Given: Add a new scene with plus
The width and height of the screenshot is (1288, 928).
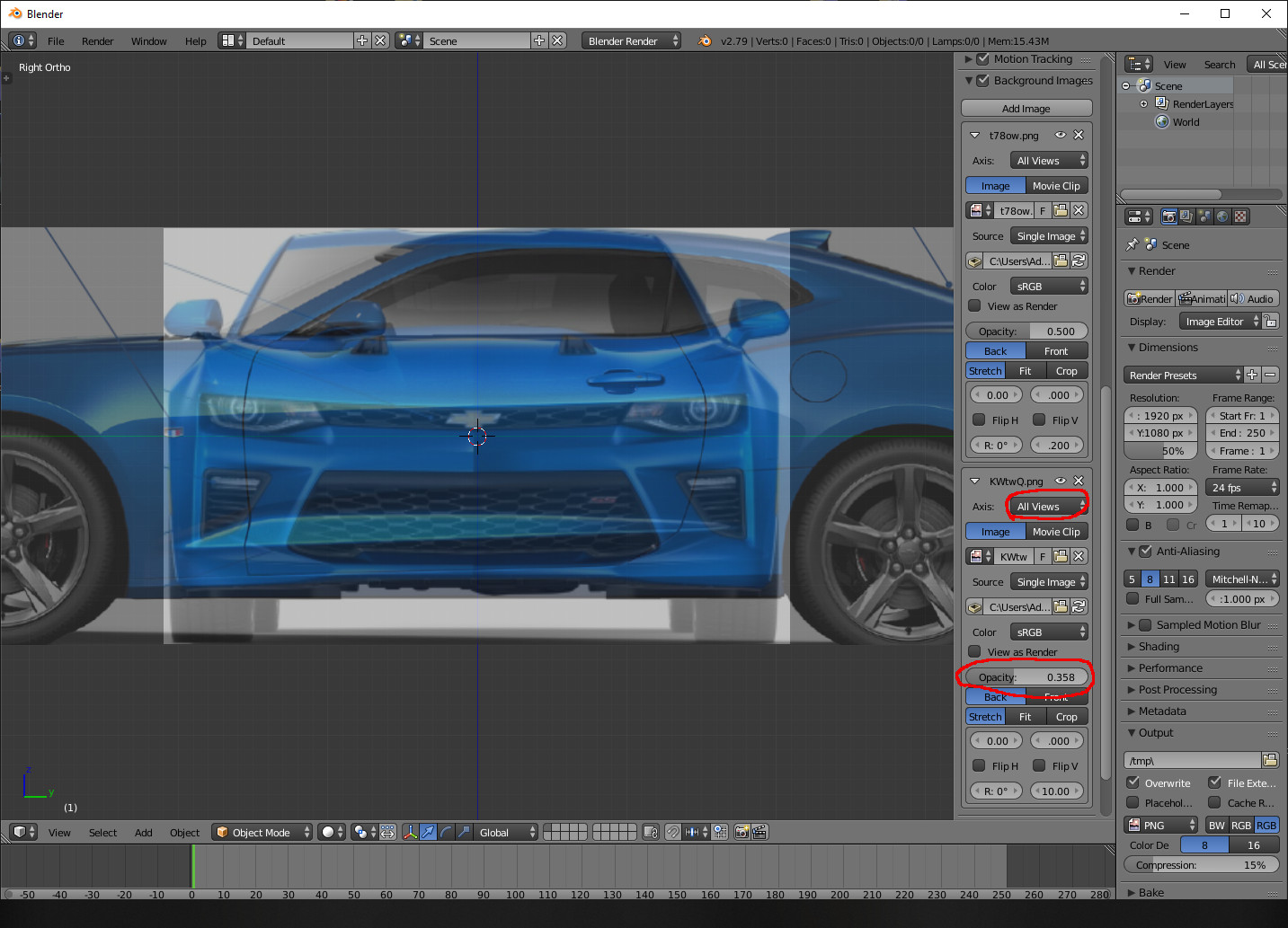Looking at the screenshot, I should 539,40.
